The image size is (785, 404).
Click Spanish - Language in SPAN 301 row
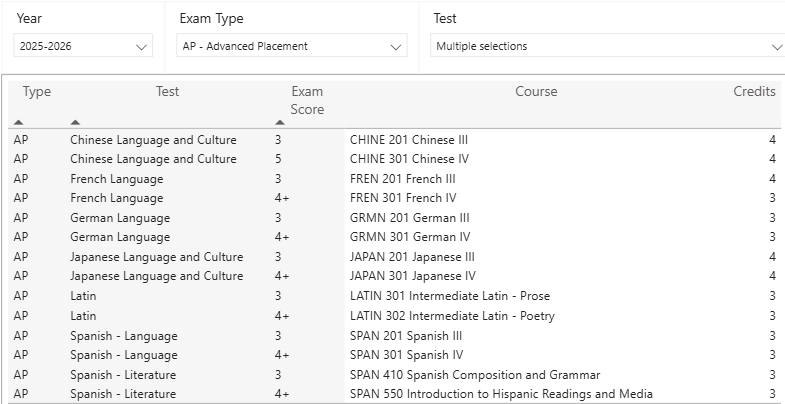point(124,355)
